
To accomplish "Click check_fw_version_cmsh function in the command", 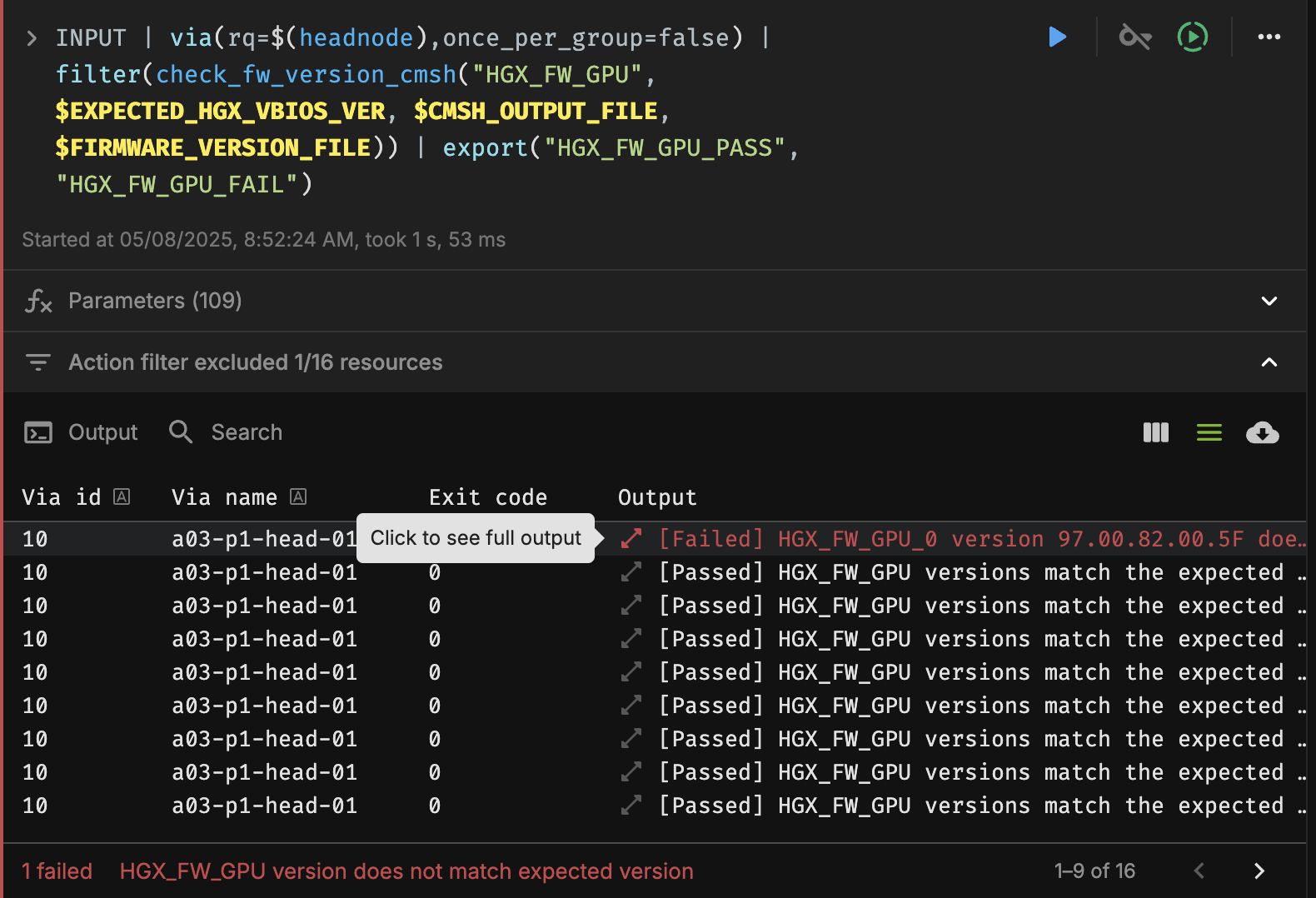I will tap(307, 75).
